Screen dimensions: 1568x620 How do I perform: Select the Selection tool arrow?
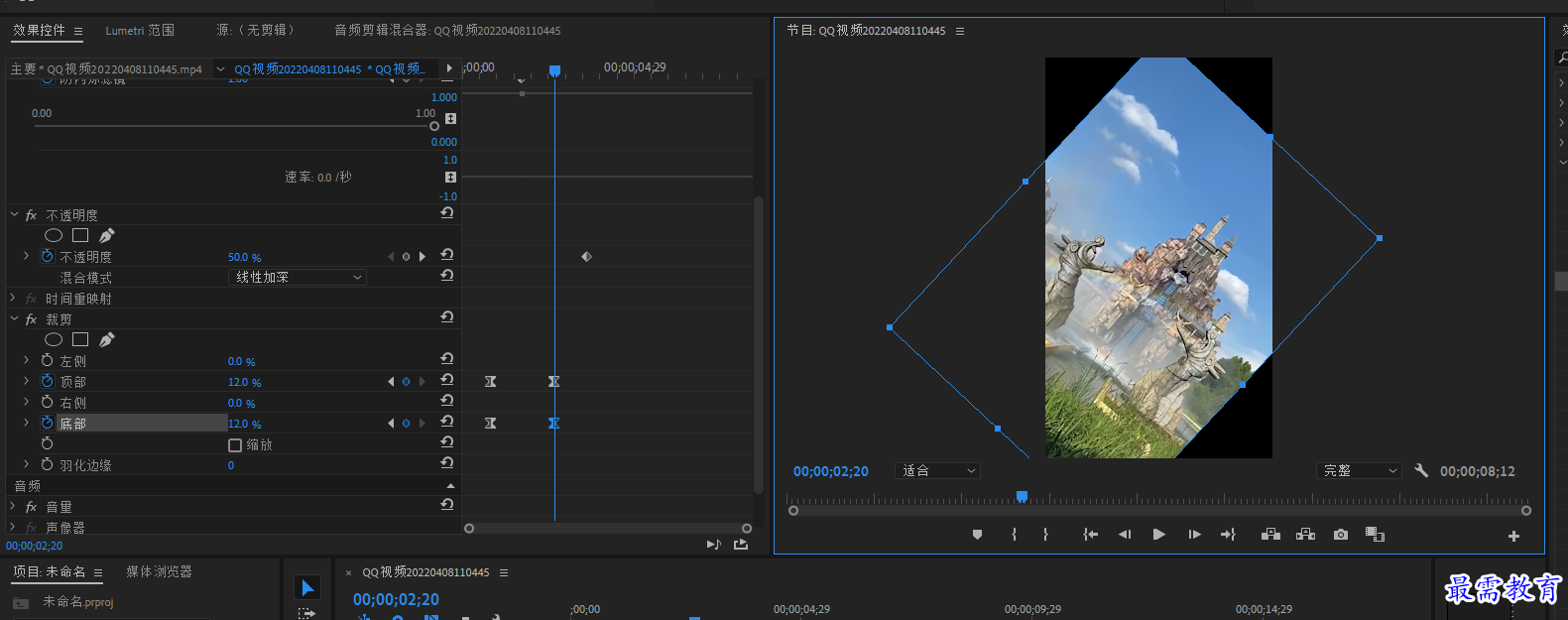(x=307, y=588)
